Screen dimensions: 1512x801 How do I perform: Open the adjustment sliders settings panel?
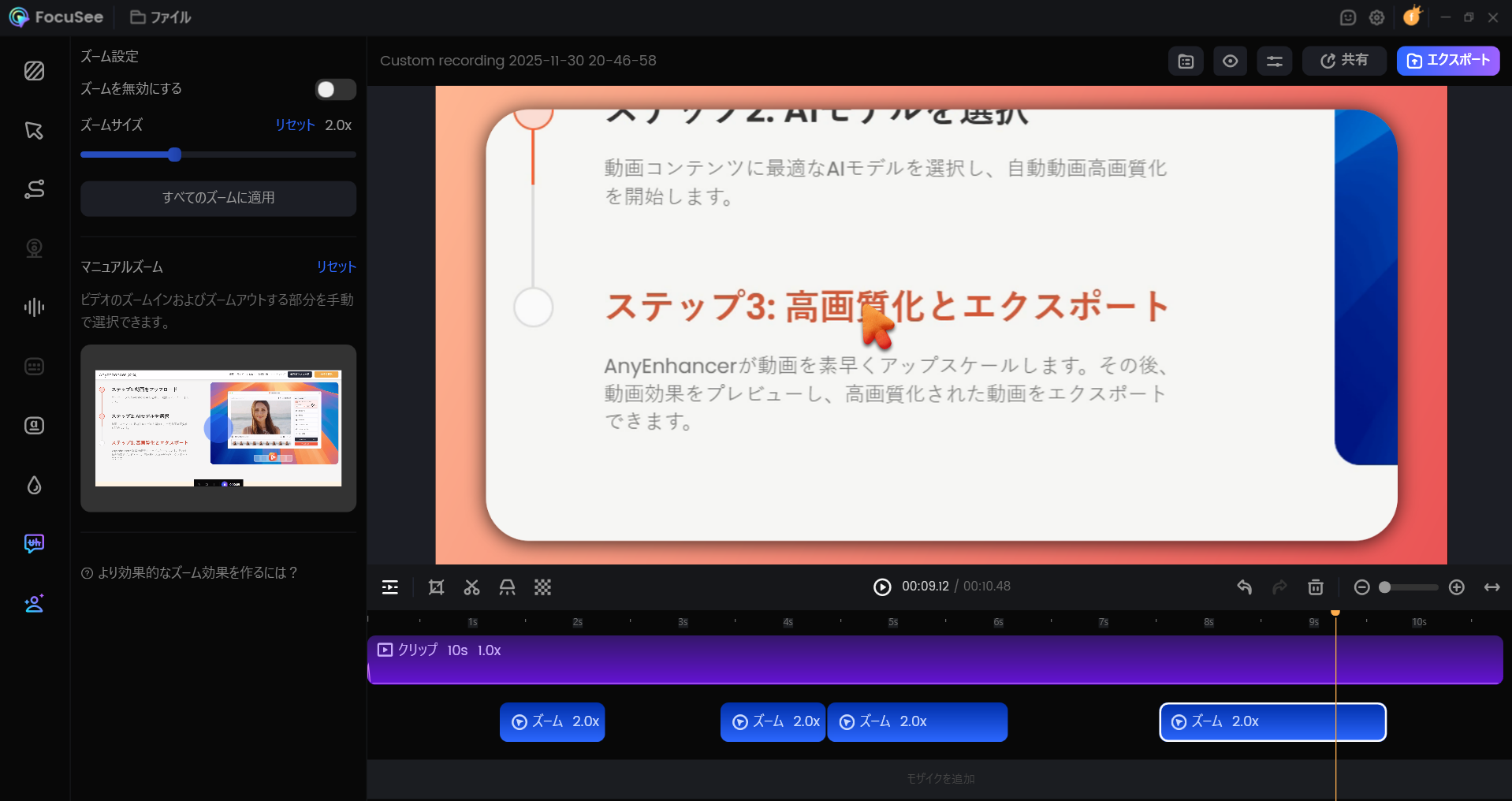pyautogui.click(x=1274, y=61)
